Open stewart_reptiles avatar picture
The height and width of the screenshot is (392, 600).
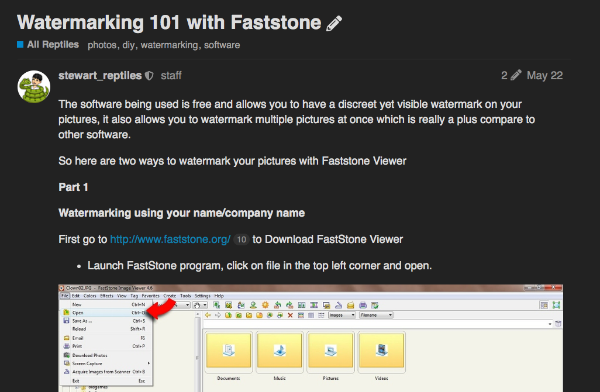(x=34, y=87)
